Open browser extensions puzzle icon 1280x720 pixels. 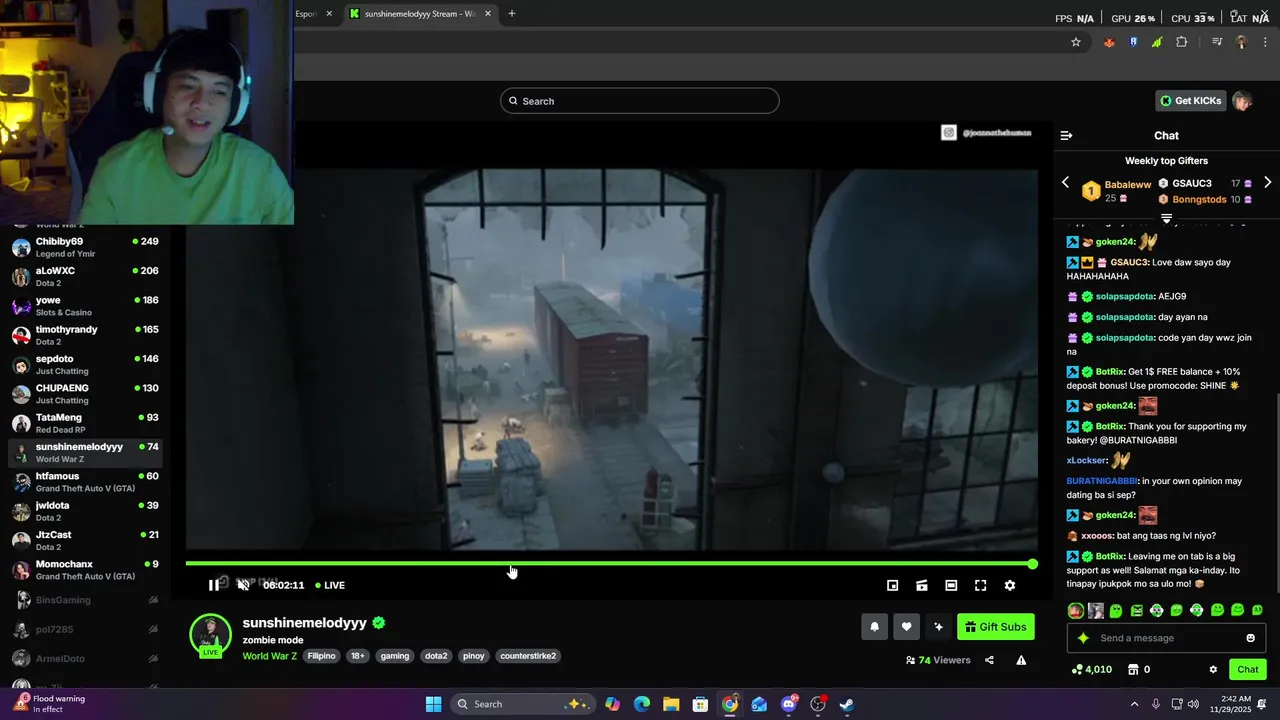click(1182, 42)
